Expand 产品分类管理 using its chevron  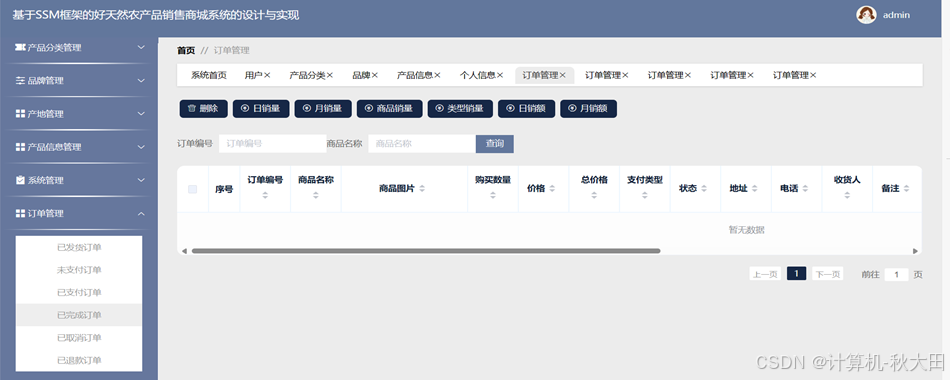coord(141,47)
